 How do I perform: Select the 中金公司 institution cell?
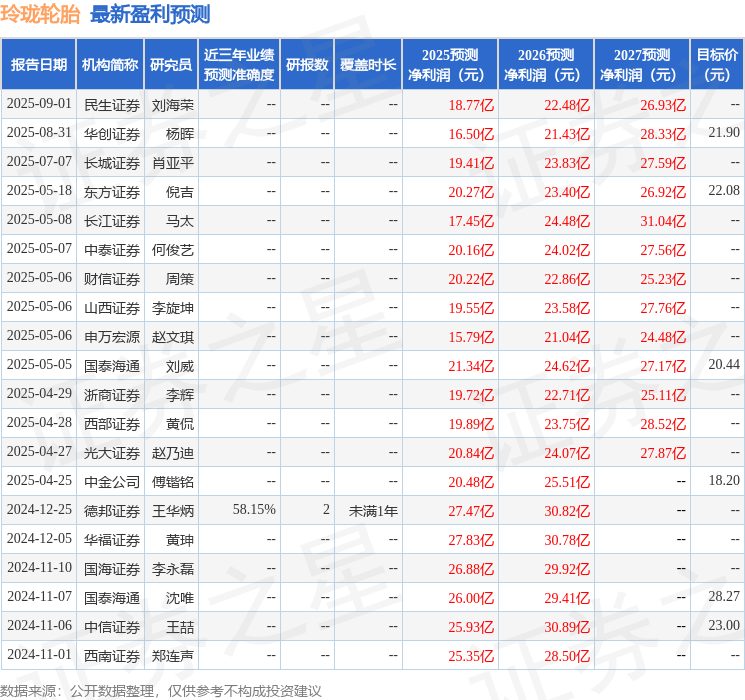(x=112, y=482)
